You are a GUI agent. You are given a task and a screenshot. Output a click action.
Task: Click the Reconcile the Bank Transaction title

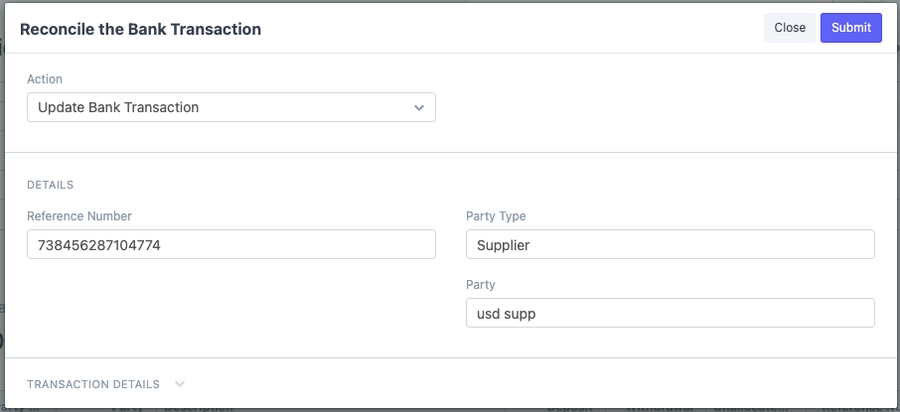tap(140, 29)
